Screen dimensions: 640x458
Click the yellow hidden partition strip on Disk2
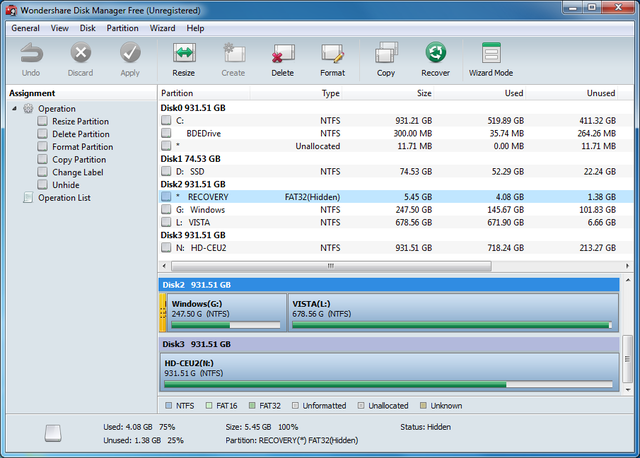pos(162,313)
